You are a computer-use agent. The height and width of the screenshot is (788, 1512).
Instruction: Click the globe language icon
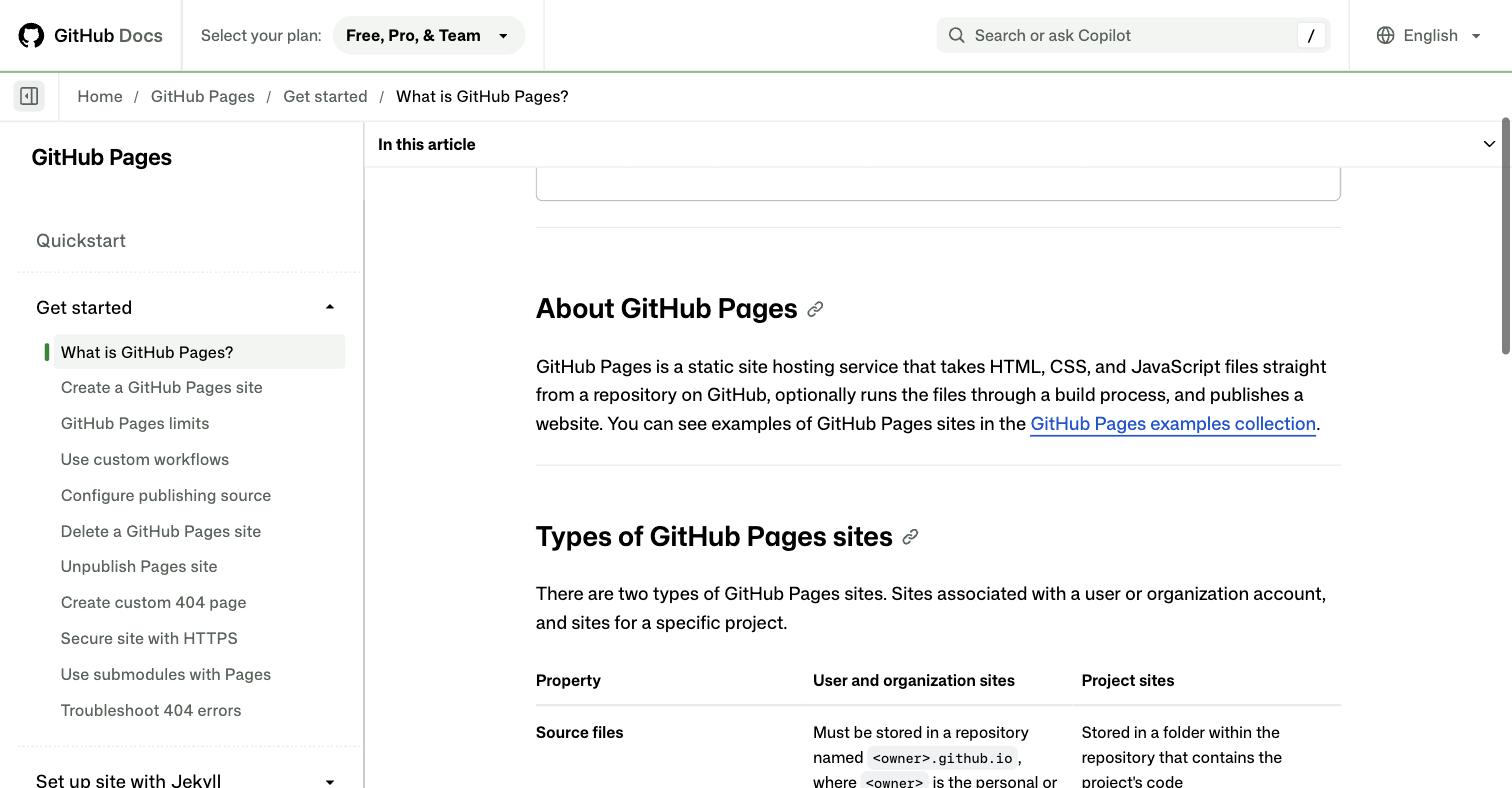1385,36
